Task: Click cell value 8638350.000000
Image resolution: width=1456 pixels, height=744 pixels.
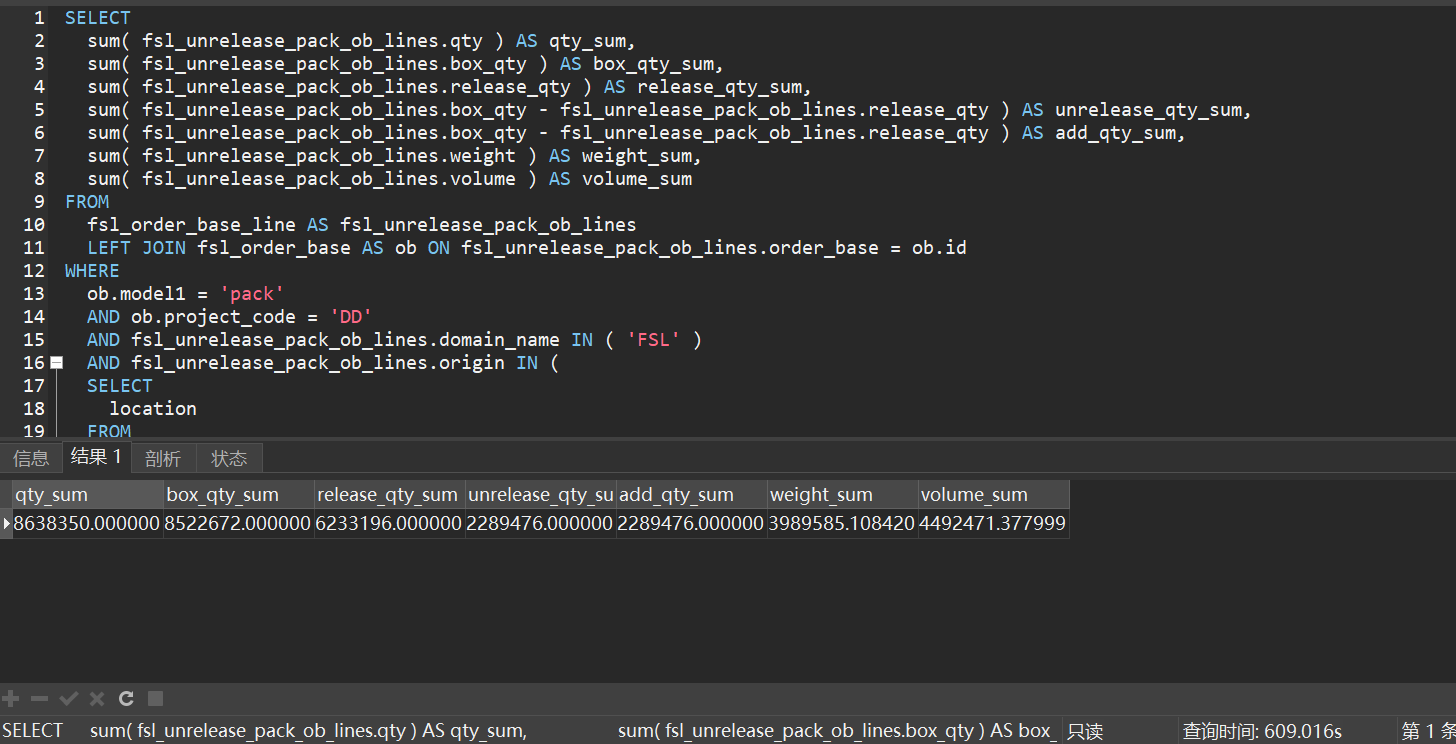Action: click(x=88, y=523)
